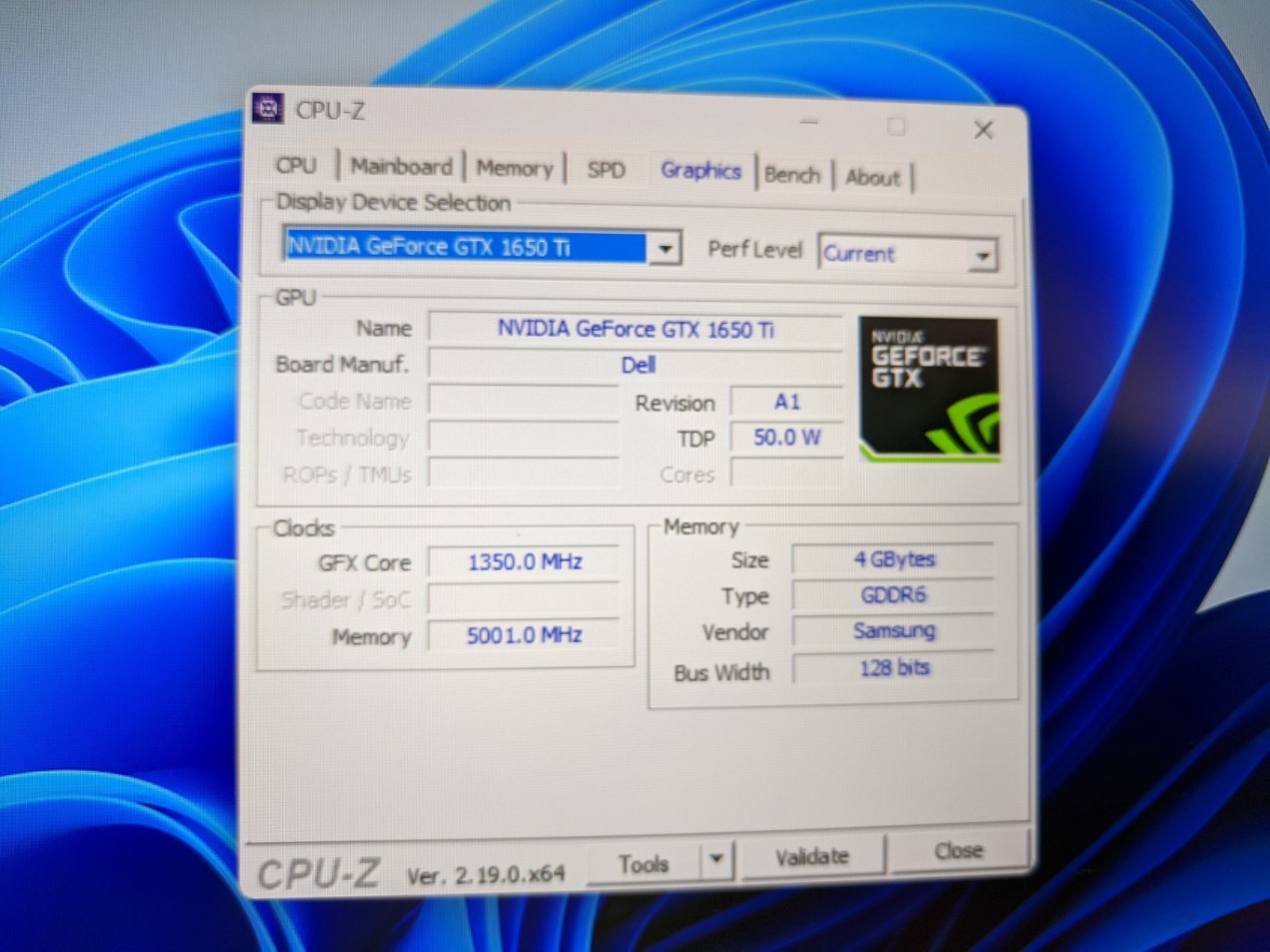Click the Clocks Memory value 5001.0 MHz
The height and width of the screenshot is (952, 1270).
pos(524,635)
